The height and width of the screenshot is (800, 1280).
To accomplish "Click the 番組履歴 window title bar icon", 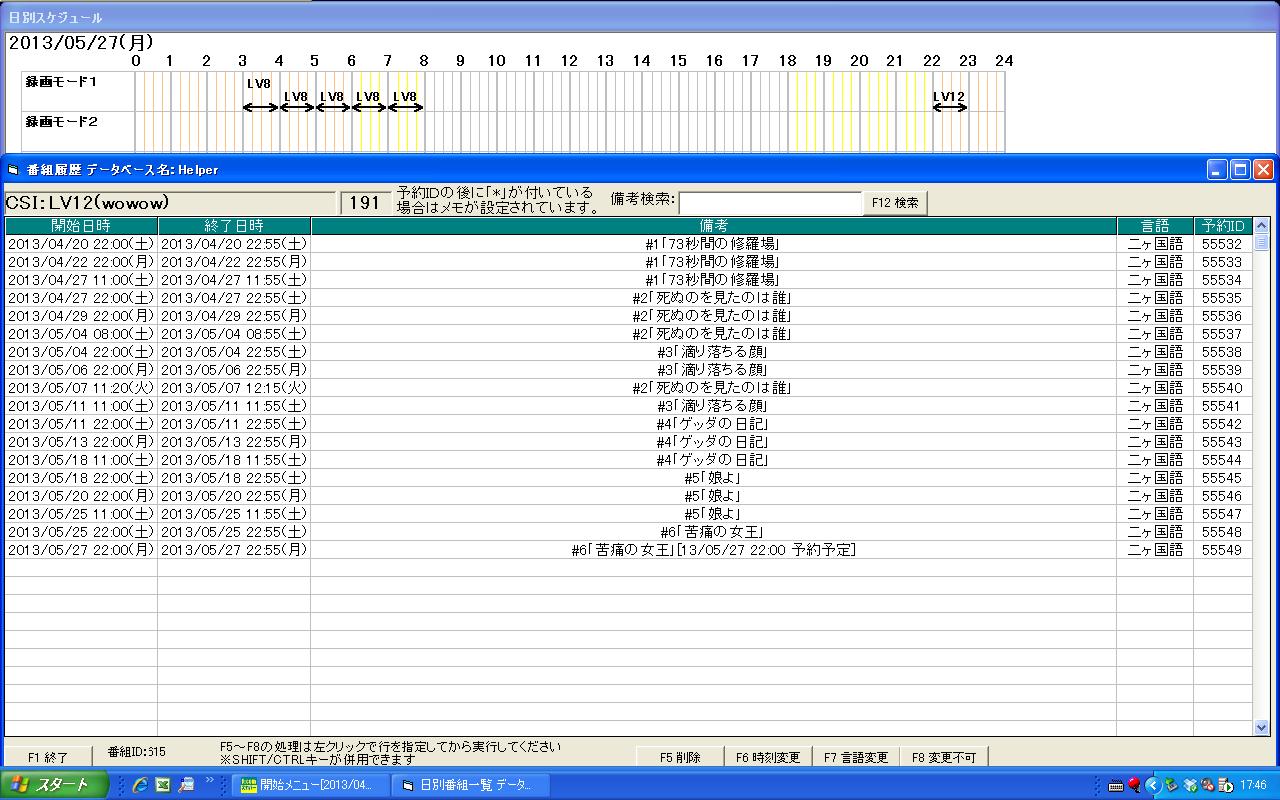I will tap(14, 170).
